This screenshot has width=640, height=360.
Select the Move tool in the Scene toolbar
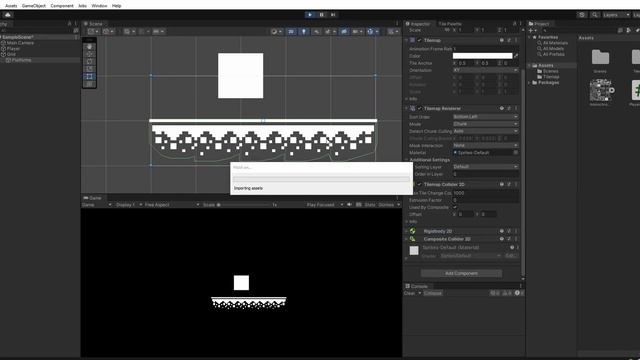click(89, 54)
